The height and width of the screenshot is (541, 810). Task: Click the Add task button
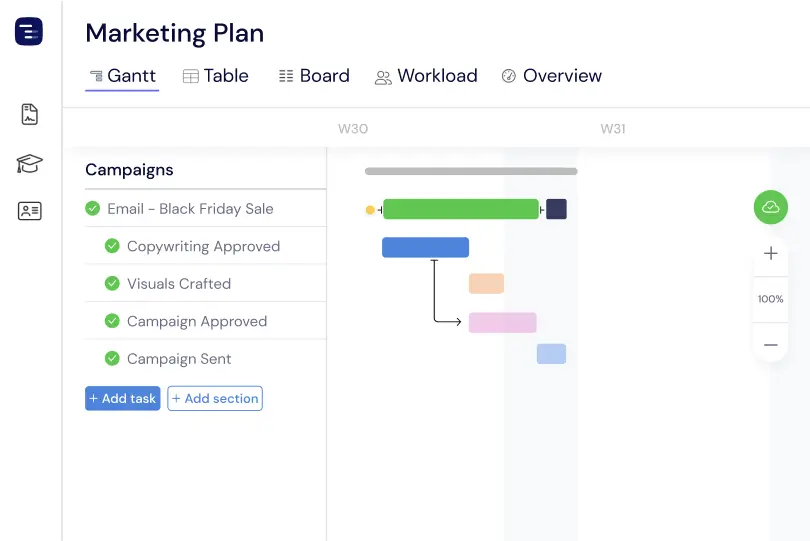click(x=122, y=398)
